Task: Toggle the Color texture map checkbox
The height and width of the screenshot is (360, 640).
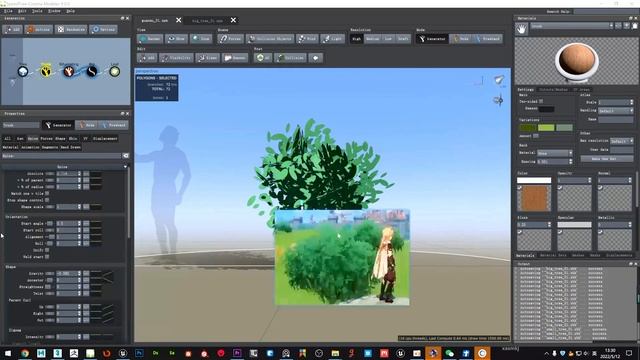Action: pos(520,188)
